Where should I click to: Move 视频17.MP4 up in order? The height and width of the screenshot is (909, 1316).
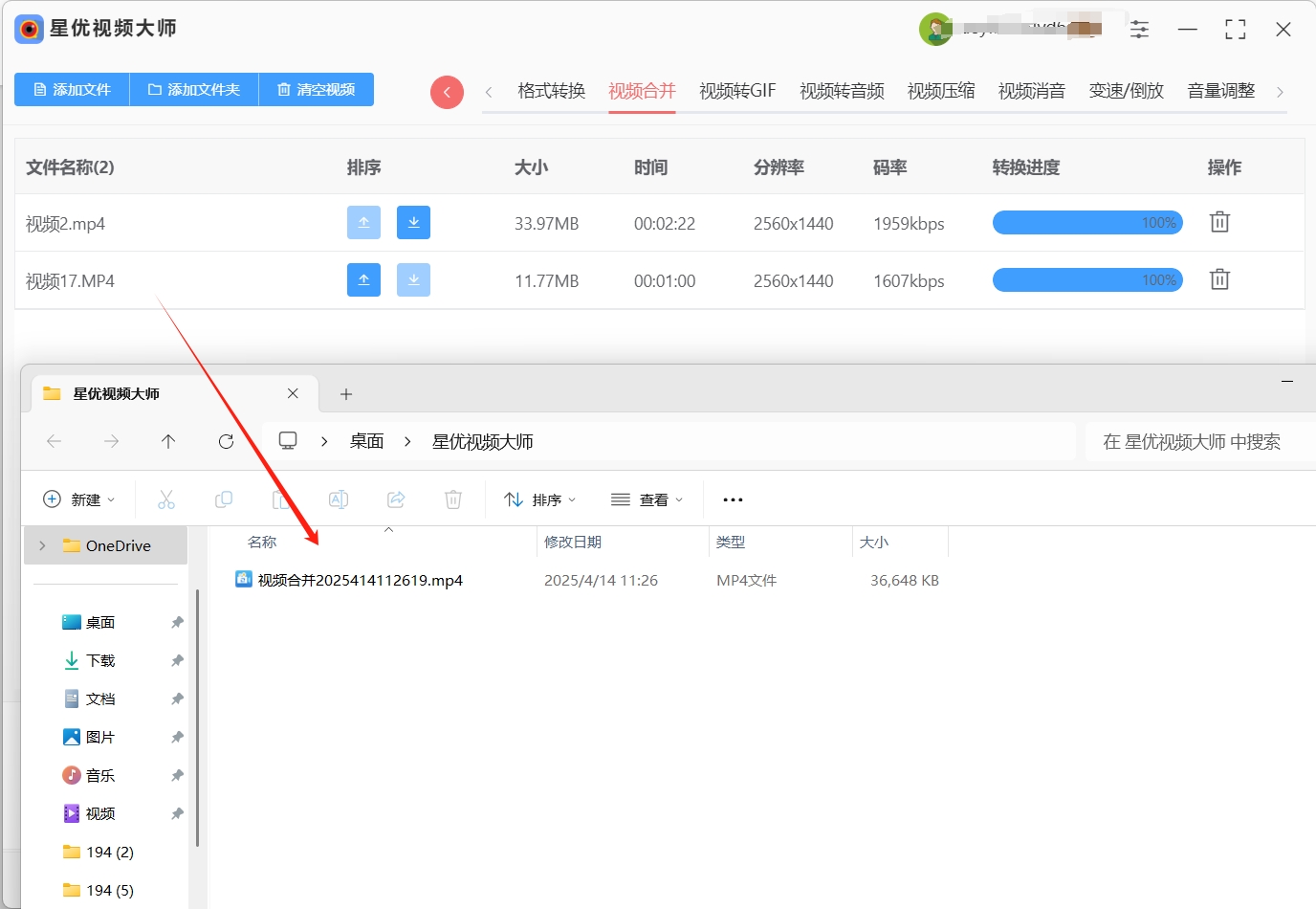(x=363, y=279)
